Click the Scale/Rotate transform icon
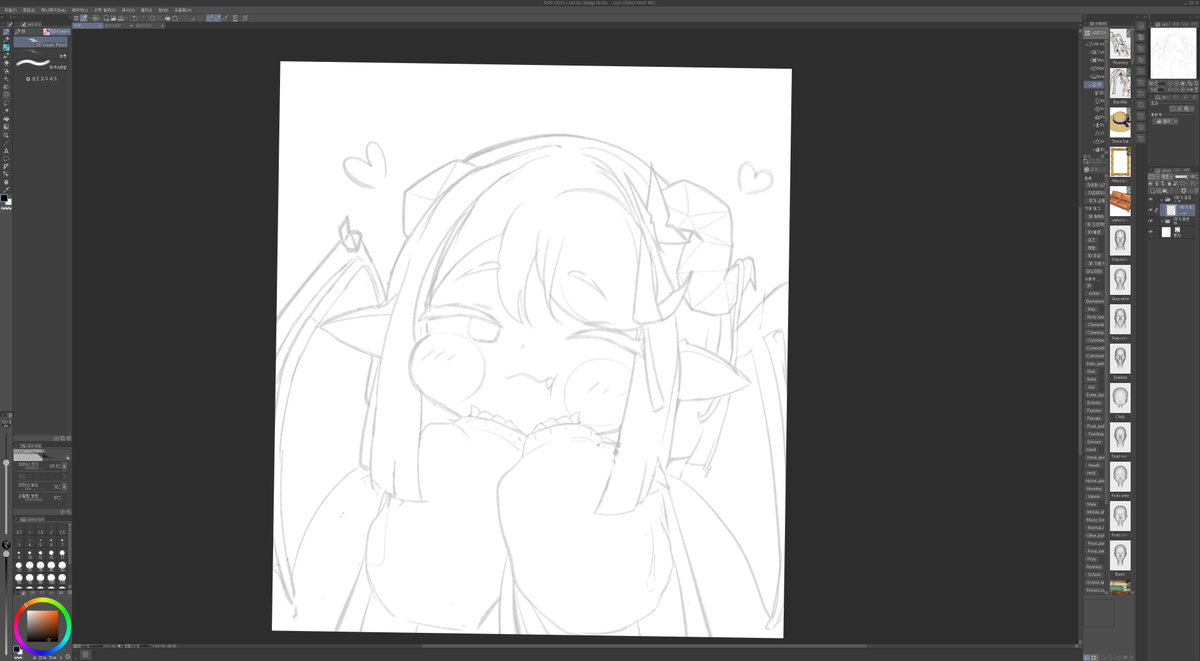Screen dimensions: 1200x661 175,18
